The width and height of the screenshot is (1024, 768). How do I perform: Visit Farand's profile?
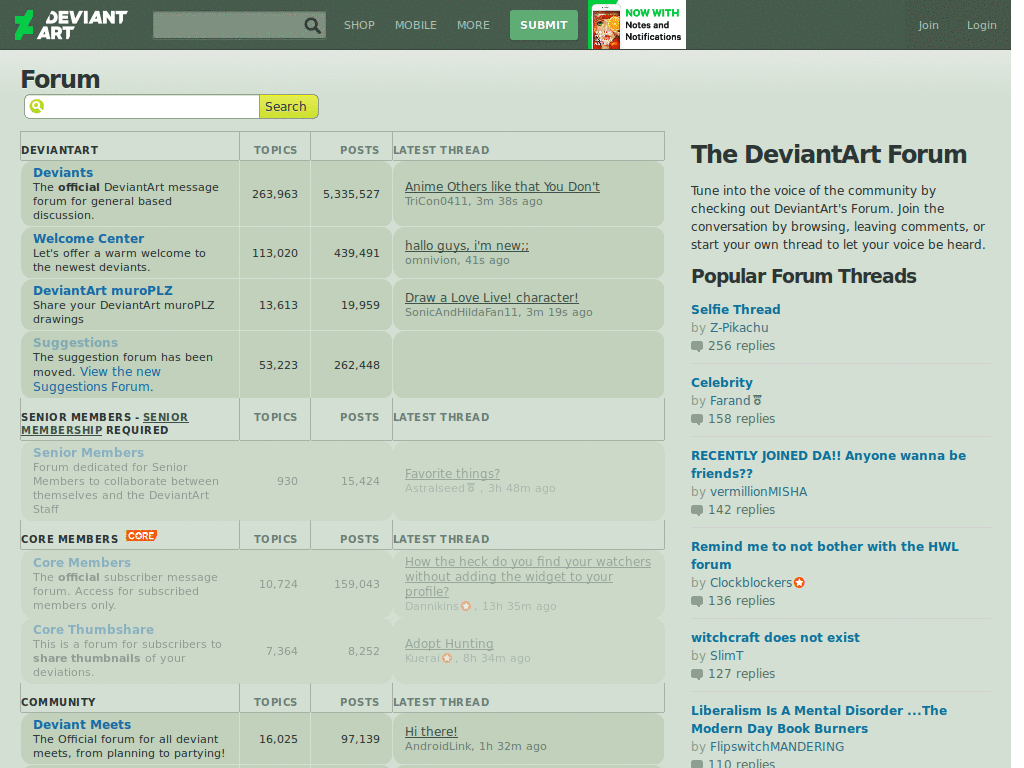coord(730,401)
